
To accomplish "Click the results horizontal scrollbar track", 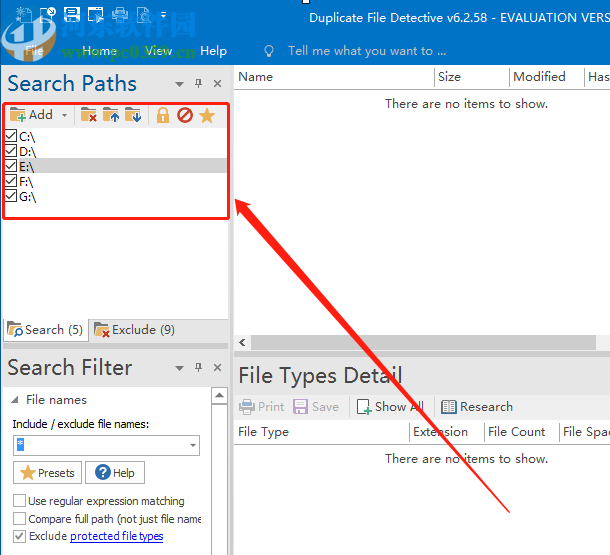I will pyautogui.click(x=423, y=343).
